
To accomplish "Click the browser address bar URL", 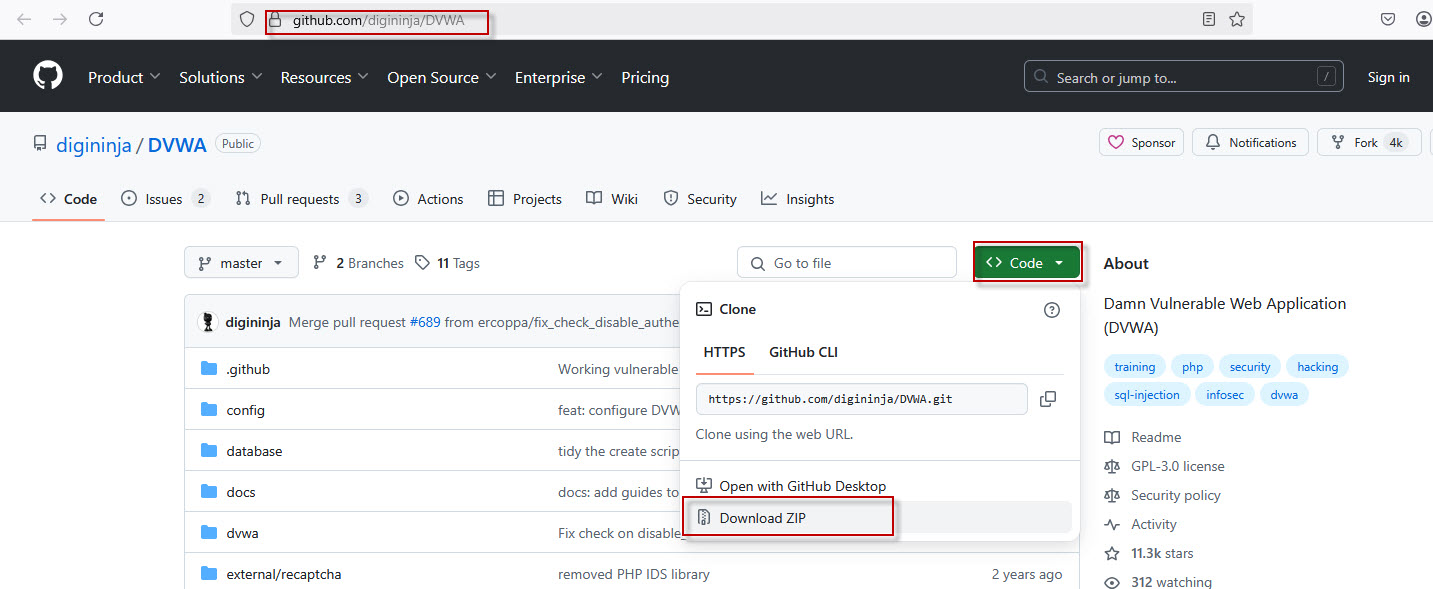I will (378, 20).
